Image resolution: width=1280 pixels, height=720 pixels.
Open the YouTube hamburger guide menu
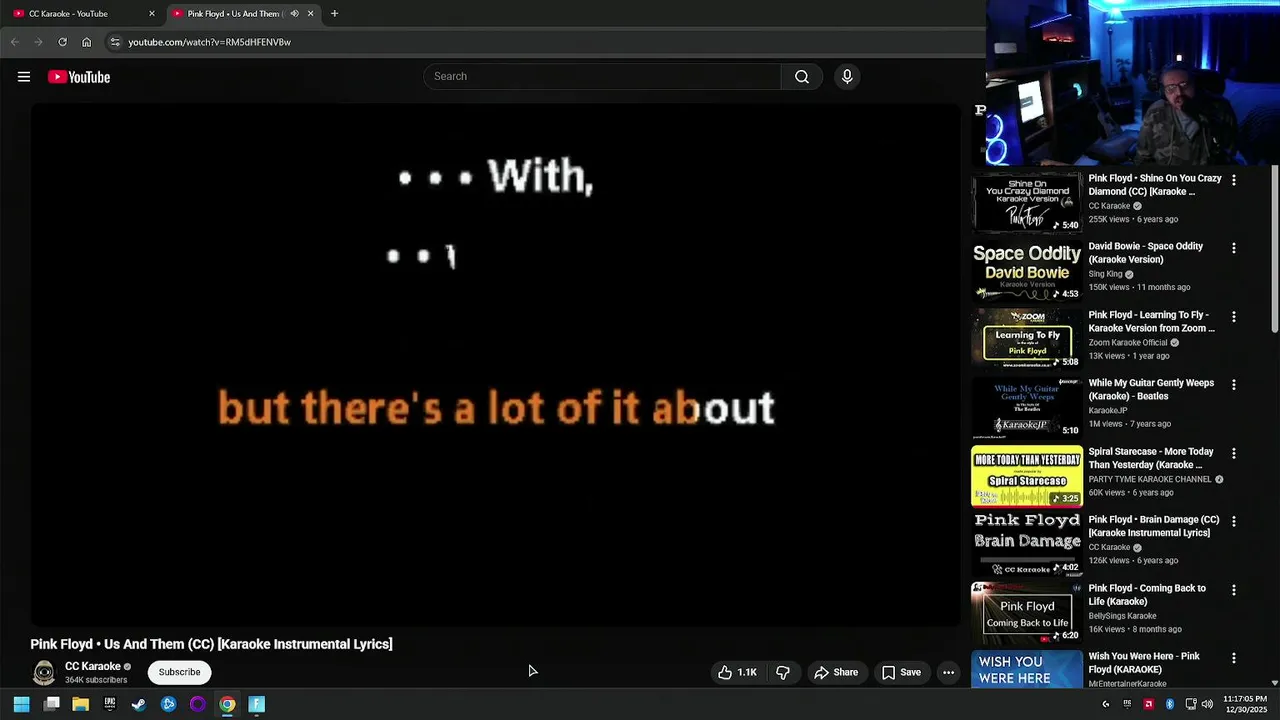pyautogui.click(x=24, y=77)
